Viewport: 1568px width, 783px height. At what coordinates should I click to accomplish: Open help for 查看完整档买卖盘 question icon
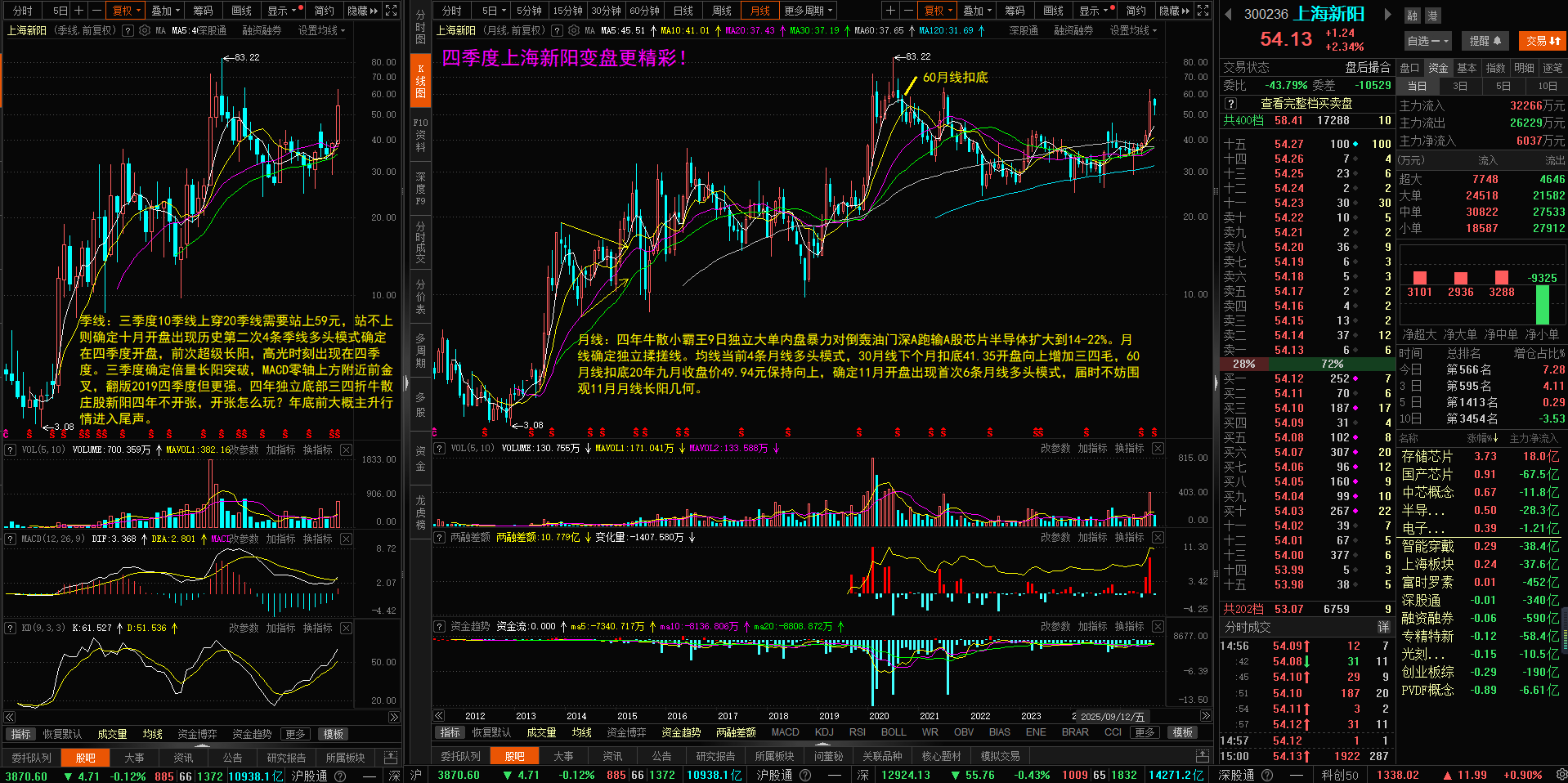1231,104
